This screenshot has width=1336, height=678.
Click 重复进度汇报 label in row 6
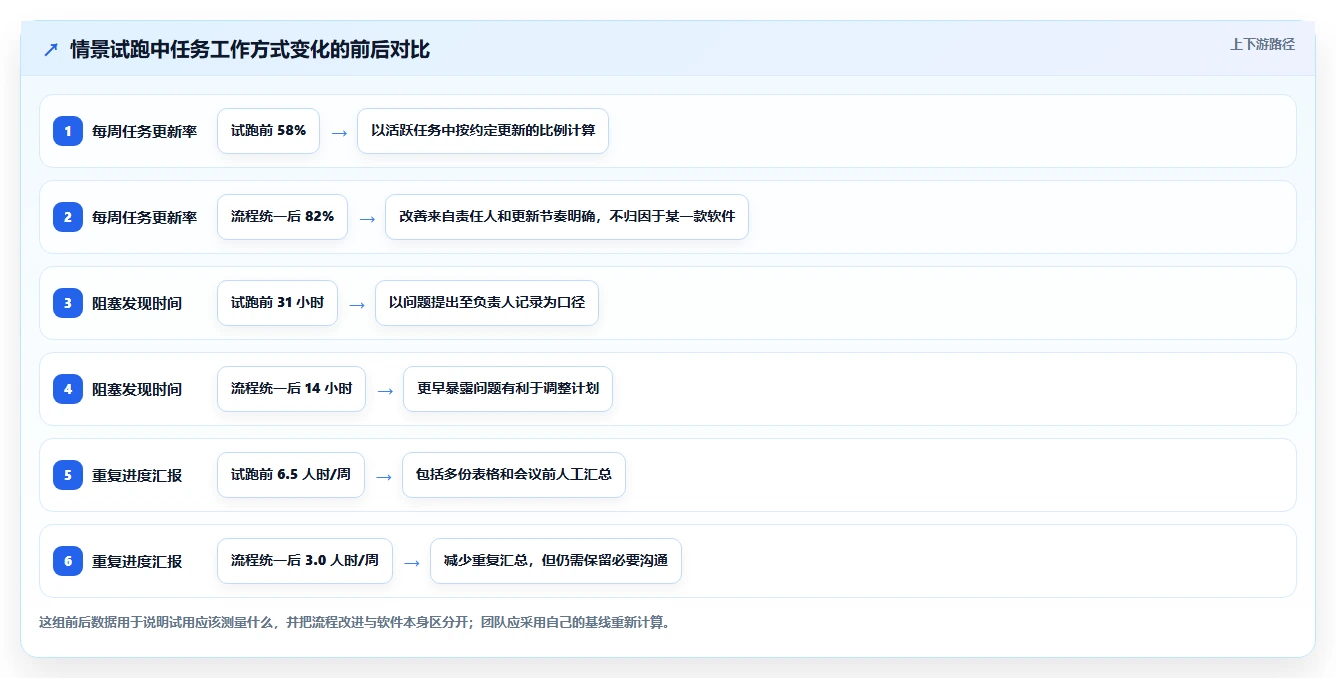pyautogui.click(x=137, y=561)
